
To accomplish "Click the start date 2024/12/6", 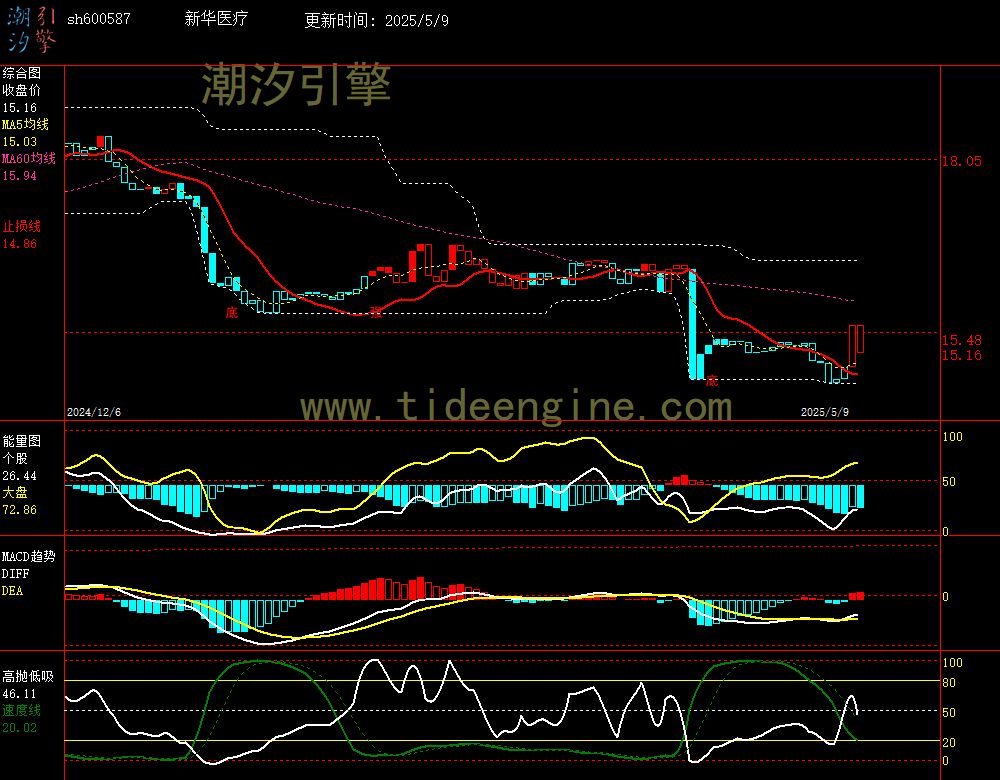I will click(94, 412).
